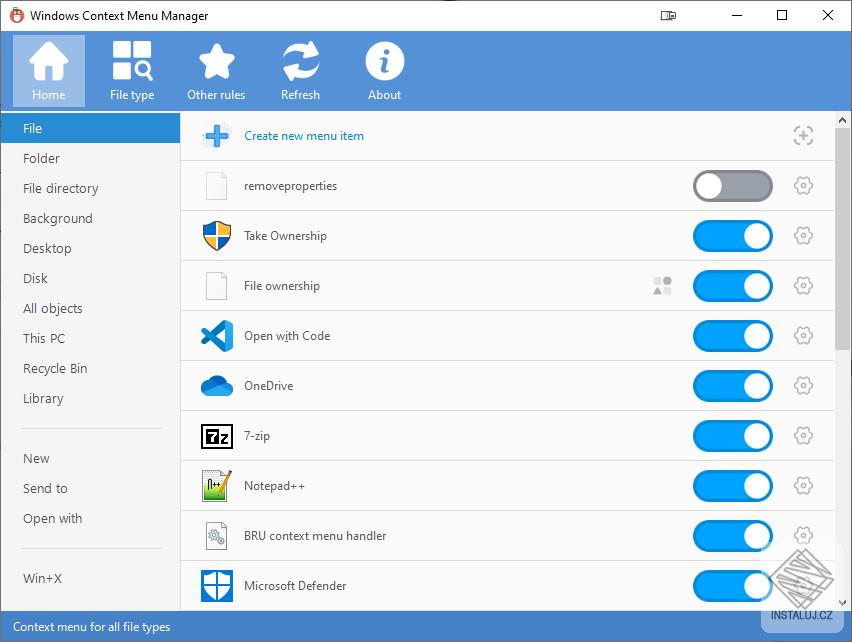
Task: Click the Open with Code label
Action: point(287,336)
